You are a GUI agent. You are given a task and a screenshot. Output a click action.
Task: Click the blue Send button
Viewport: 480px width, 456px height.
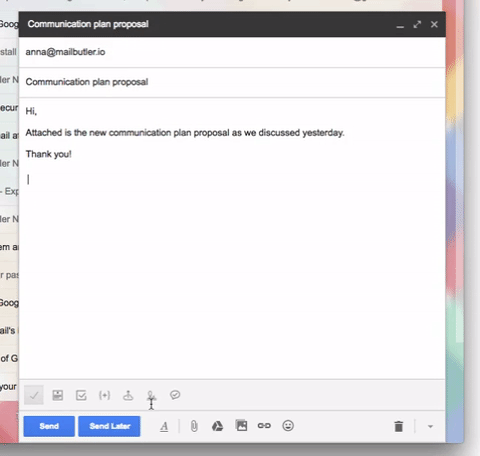tap(49, 426)
